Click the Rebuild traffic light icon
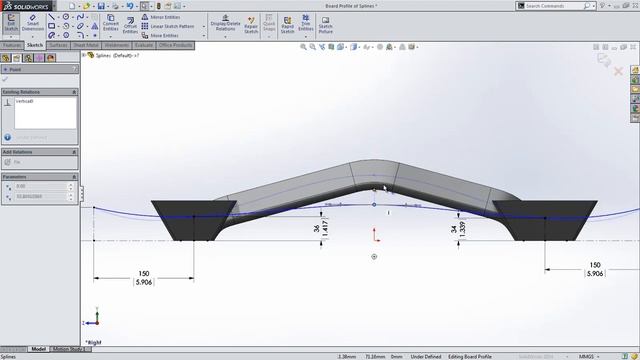This screenshot has width=640, height=360. 158,6
